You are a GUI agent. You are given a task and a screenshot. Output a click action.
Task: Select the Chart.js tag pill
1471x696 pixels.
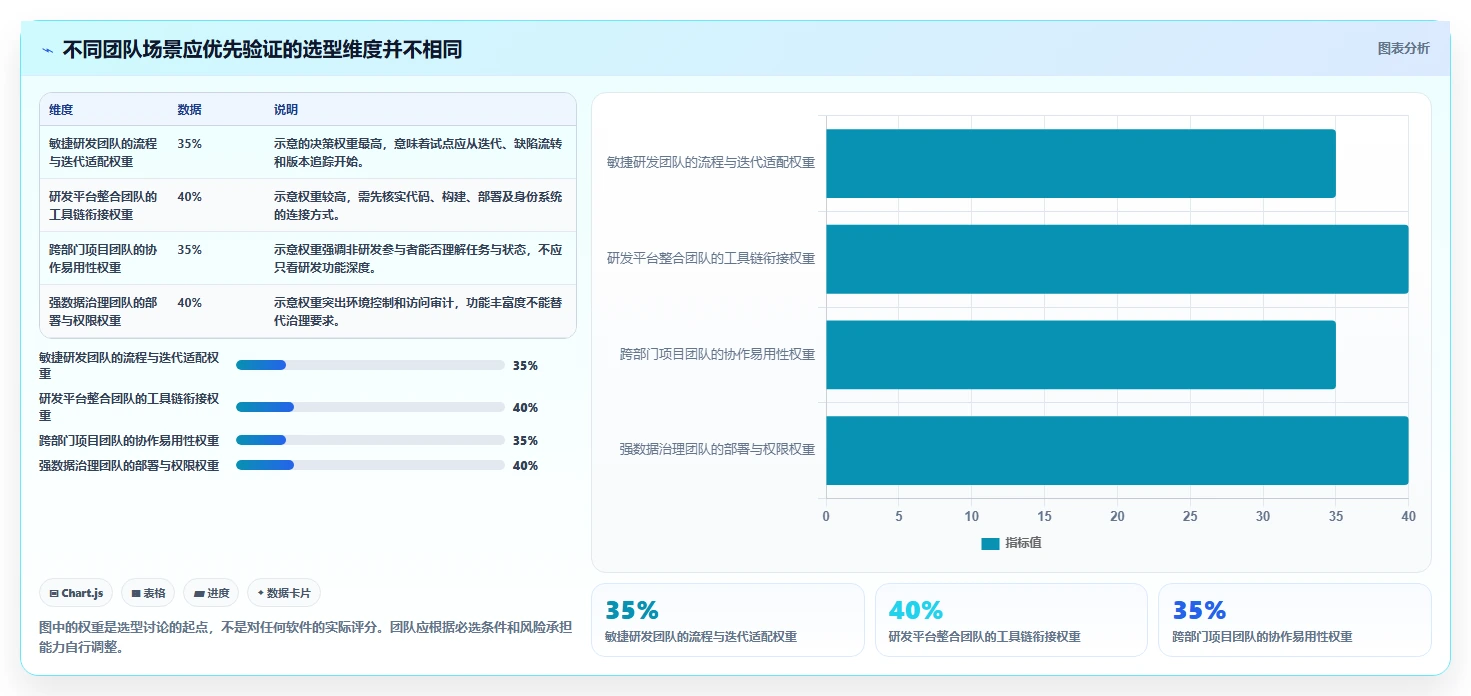coord(76,593)
